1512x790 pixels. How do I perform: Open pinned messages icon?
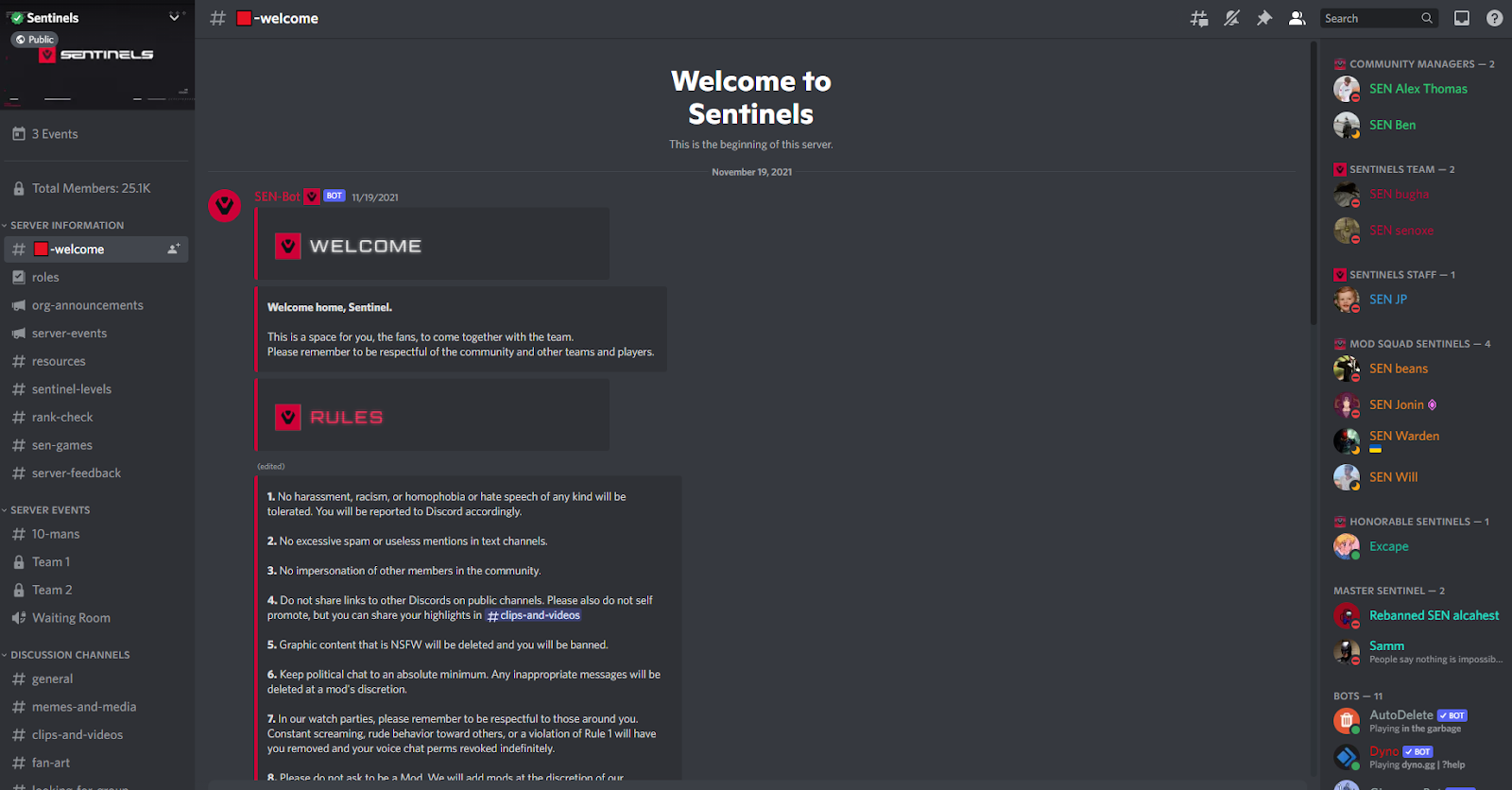[x=1264, y=18]
